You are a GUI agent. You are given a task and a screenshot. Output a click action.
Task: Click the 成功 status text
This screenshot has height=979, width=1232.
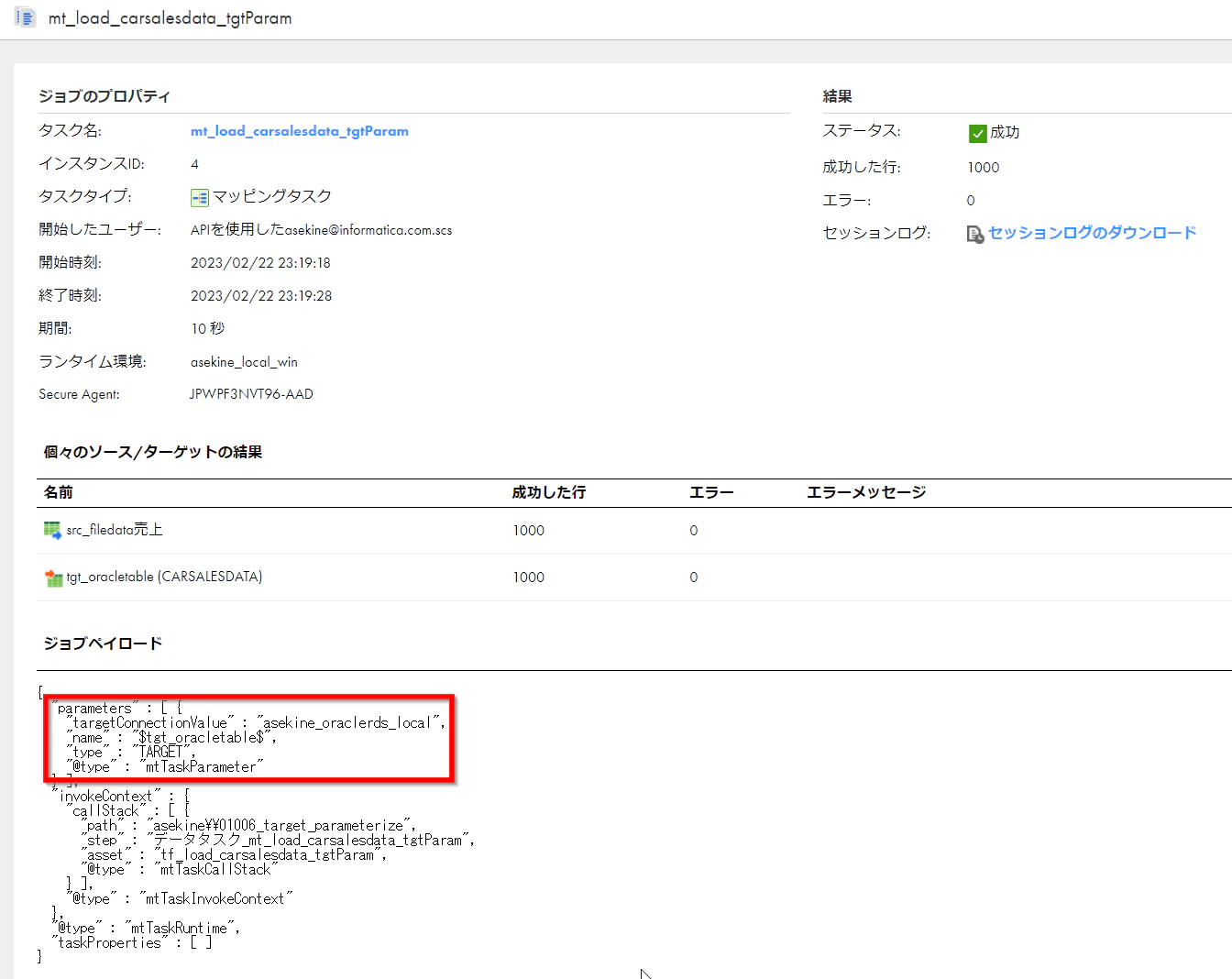[1005, 133]
